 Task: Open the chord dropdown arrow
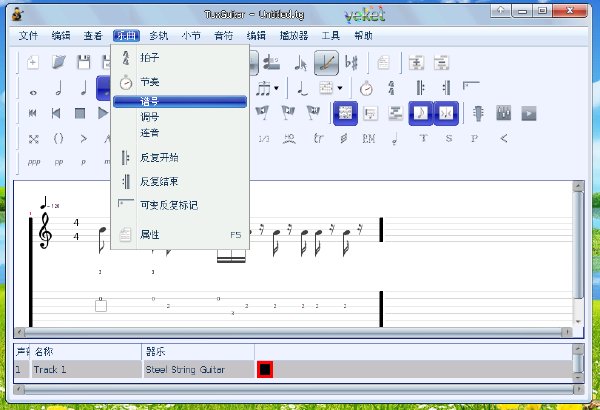(x=340, y=88)
